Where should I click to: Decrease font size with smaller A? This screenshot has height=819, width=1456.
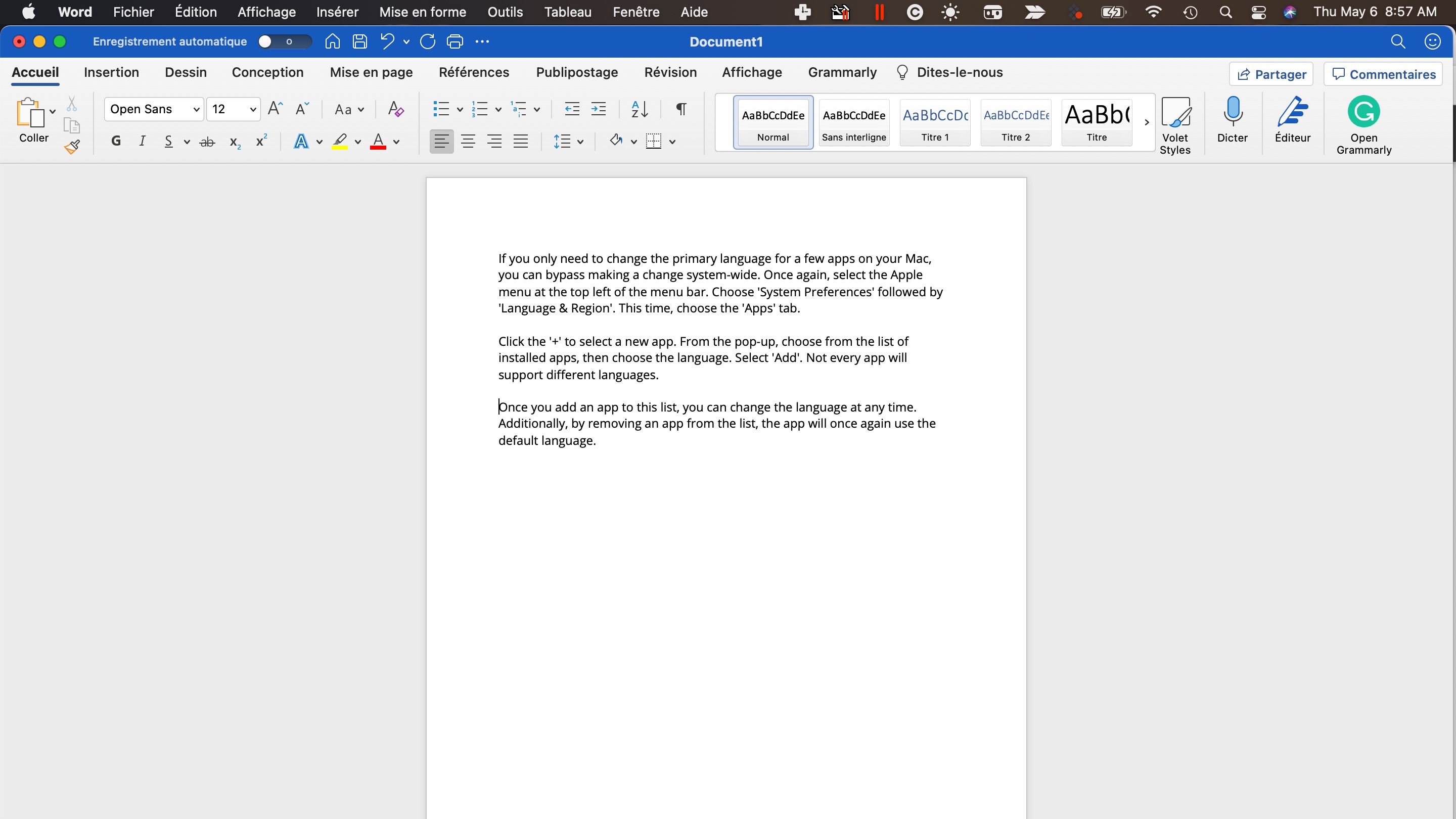(302, 109)
